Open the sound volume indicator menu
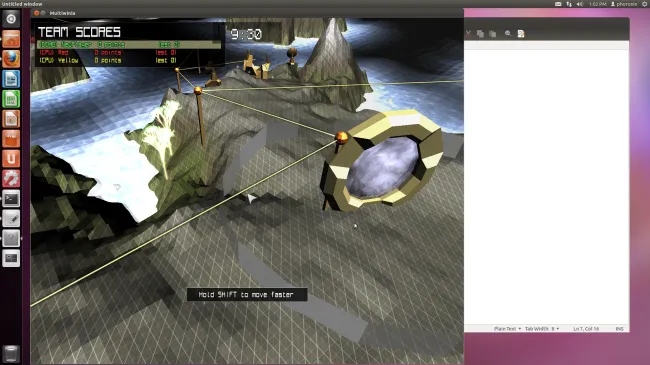Image resolution: width=650 pixels, height=365 pixels. pyautogui.click(x=580, y=4)
